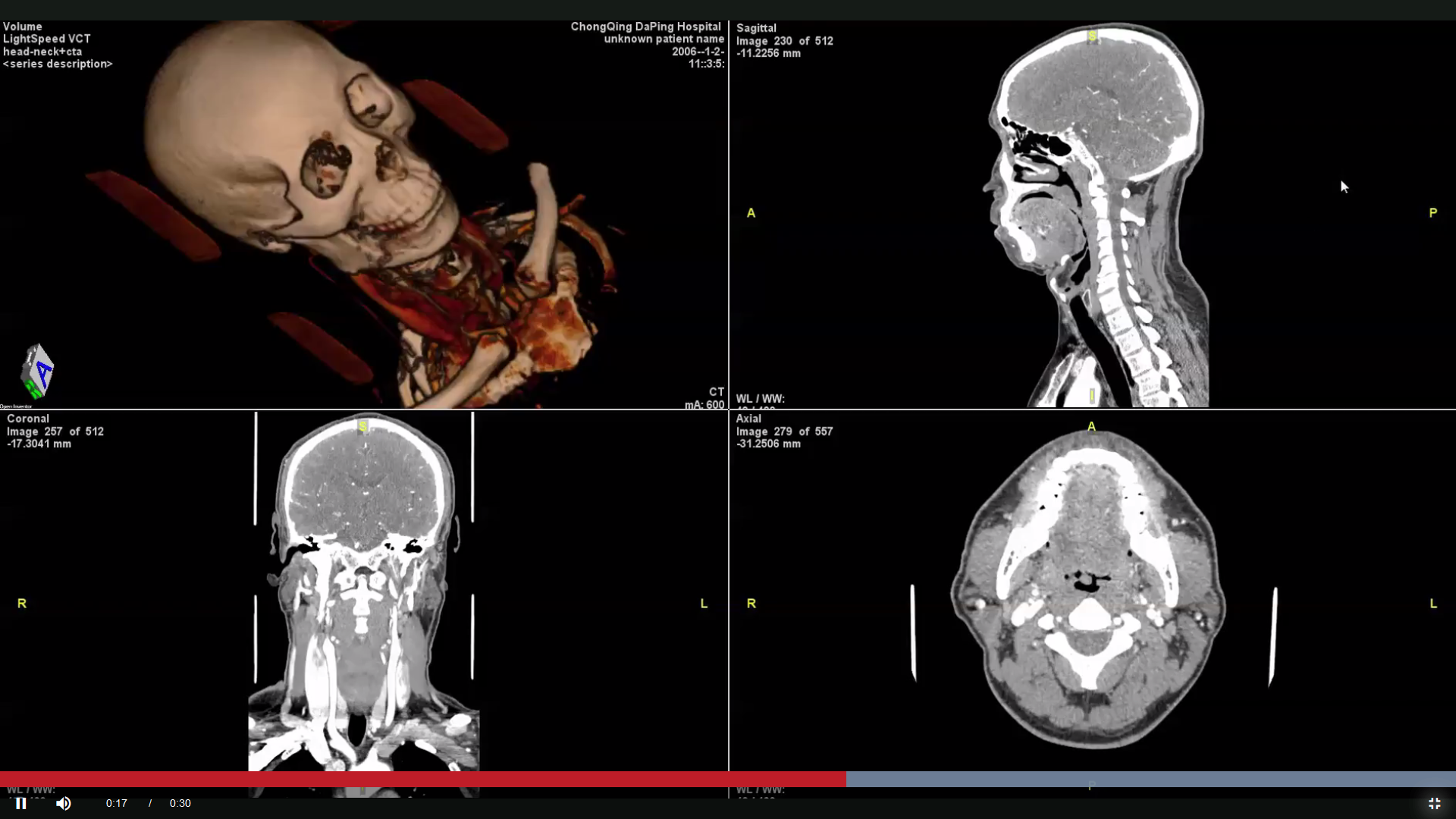1456x819 pixels.
Task: Click the 'R' marker in axial view
Action: [752, 604]
